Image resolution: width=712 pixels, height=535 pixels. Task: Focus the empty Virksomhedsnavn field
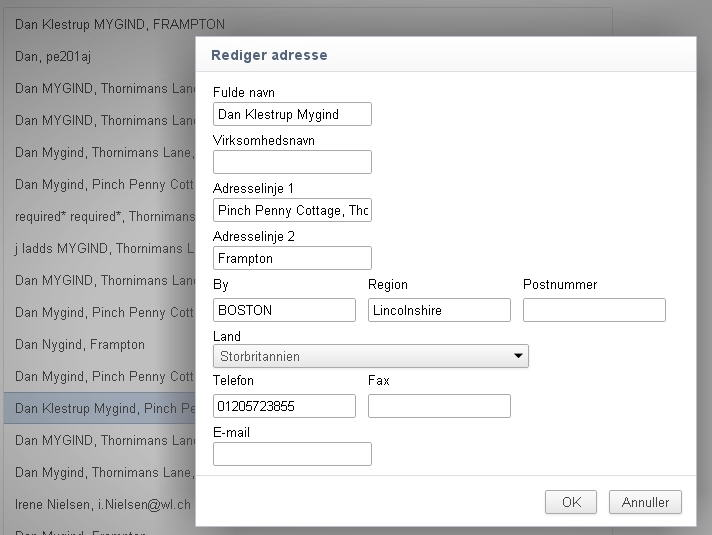click(x=292, y=162)
